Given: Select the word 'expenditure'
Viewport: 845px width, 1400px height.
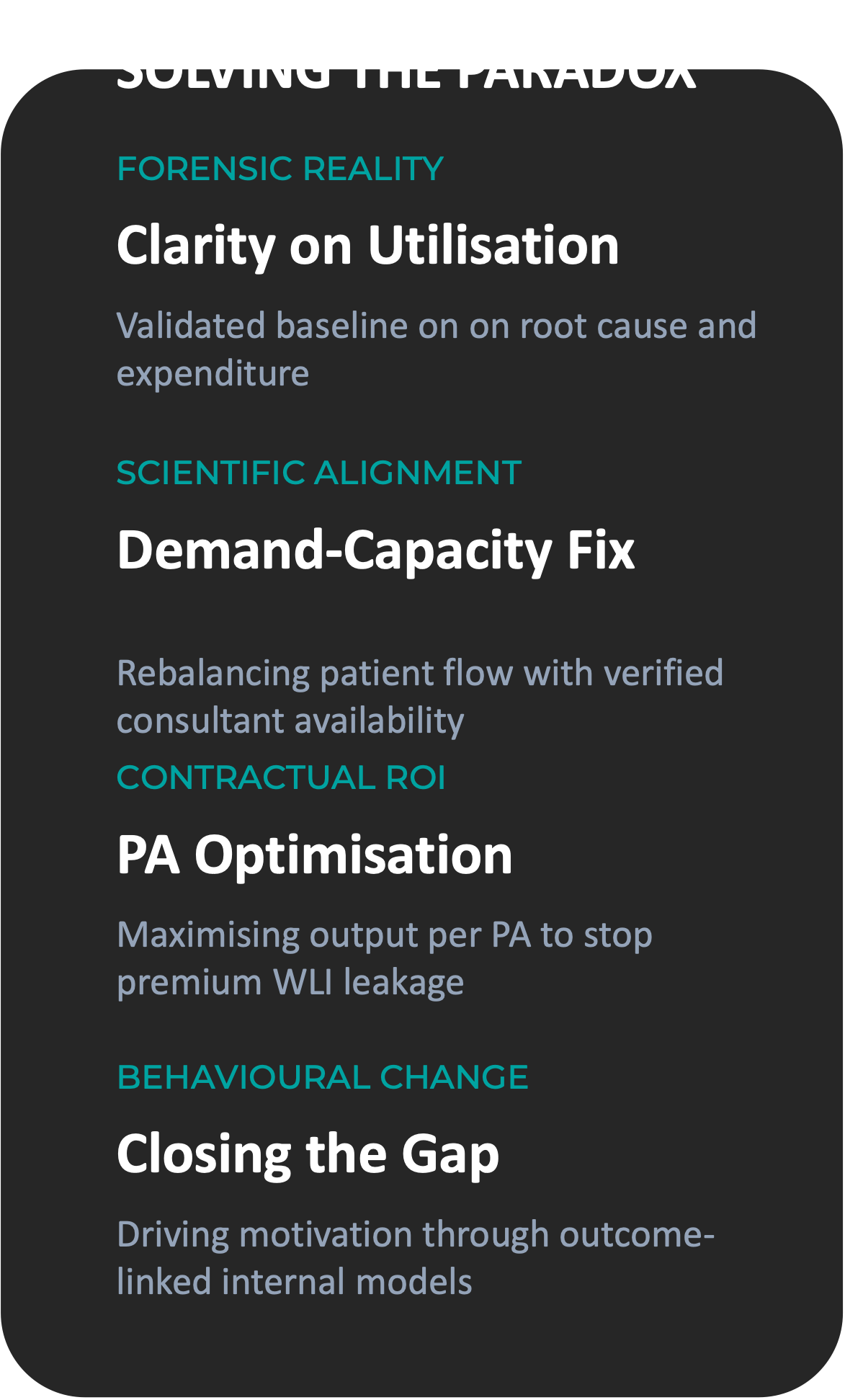Looking at the screenshot, I should coord(213,373).
